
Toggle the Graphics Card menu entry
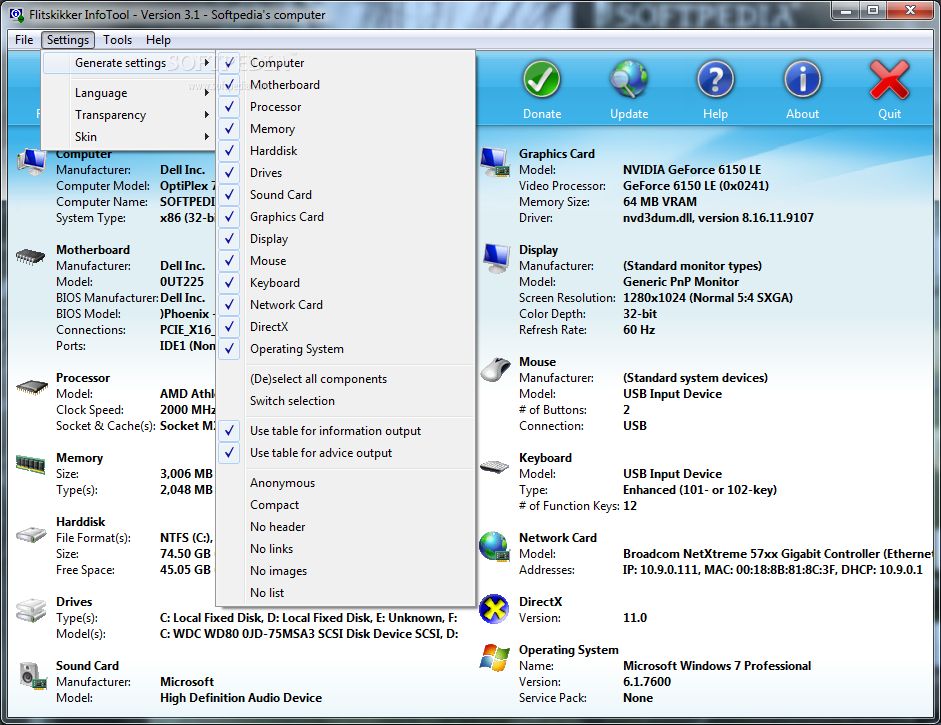coord(347,217)
